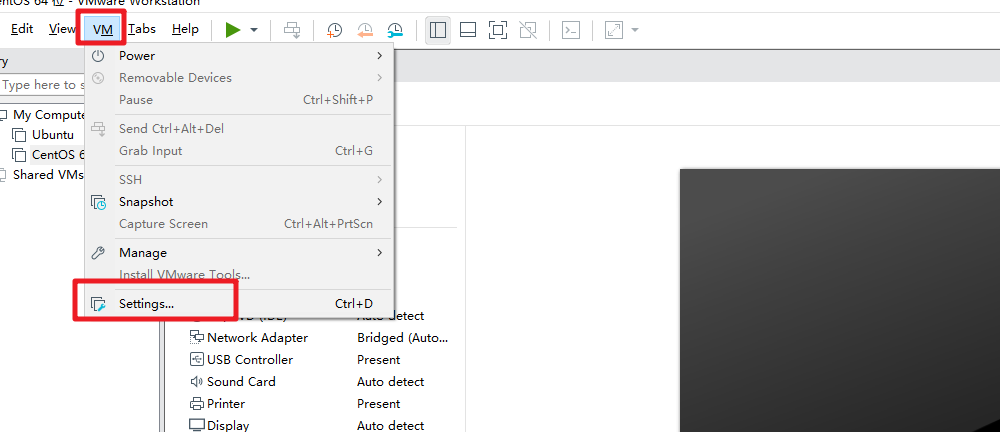Click the Network Adapter icon
Image resolution: width=1000 pixels, height=432 pixels.
[196, 338]
